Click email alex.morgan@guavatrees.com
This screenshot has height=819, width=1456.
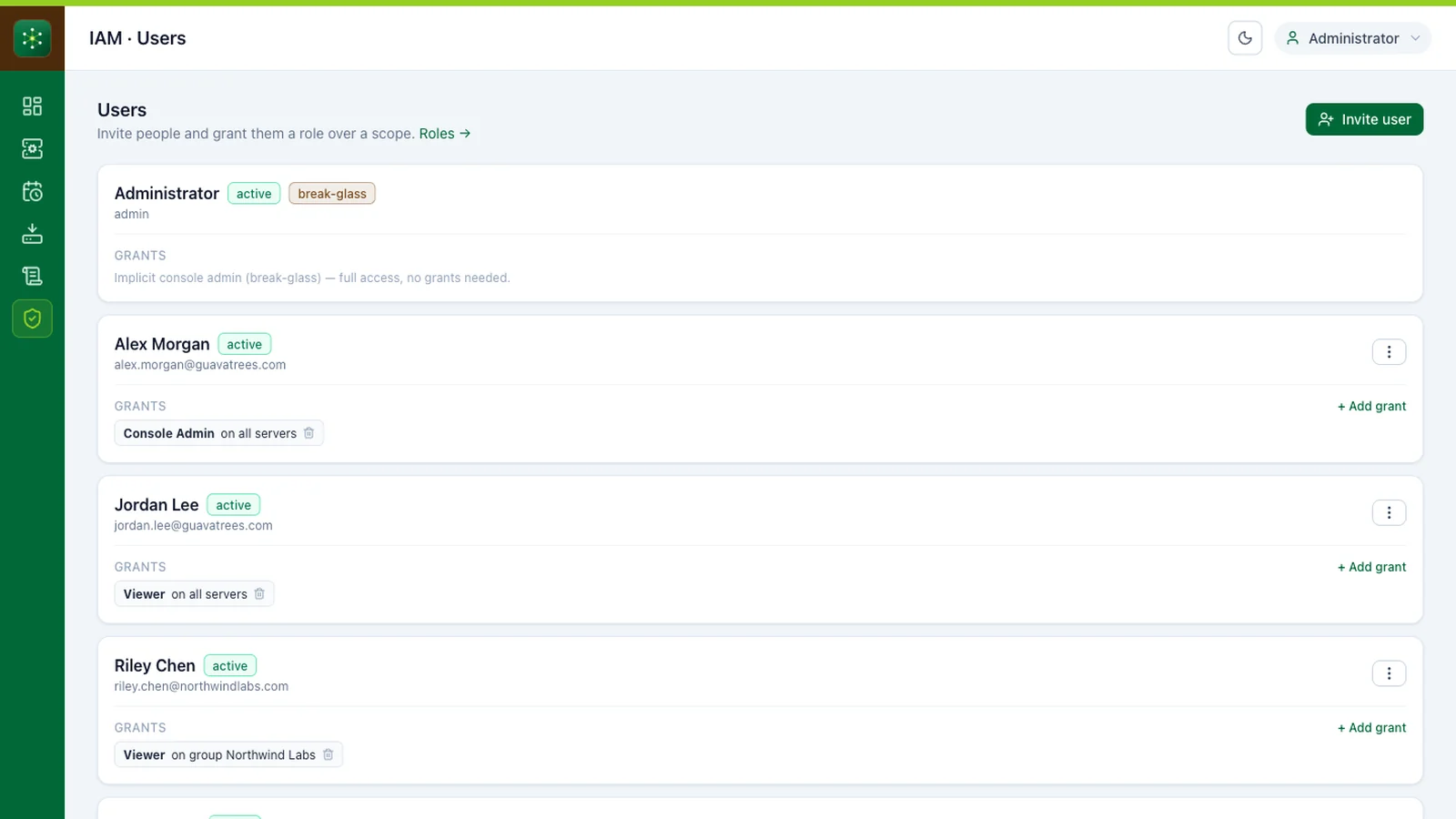point(200,365)
